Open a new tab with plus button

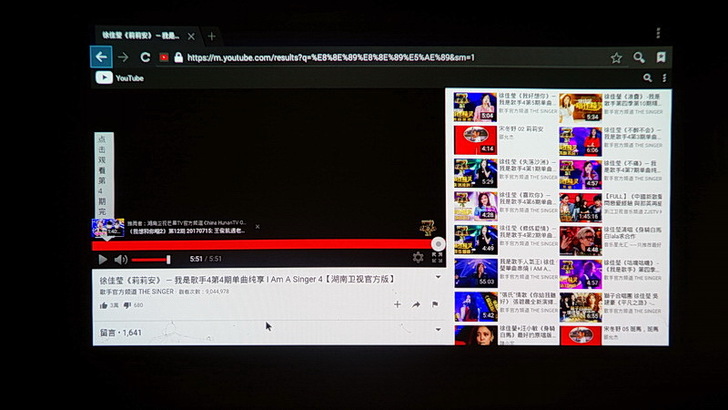(211, 36)
